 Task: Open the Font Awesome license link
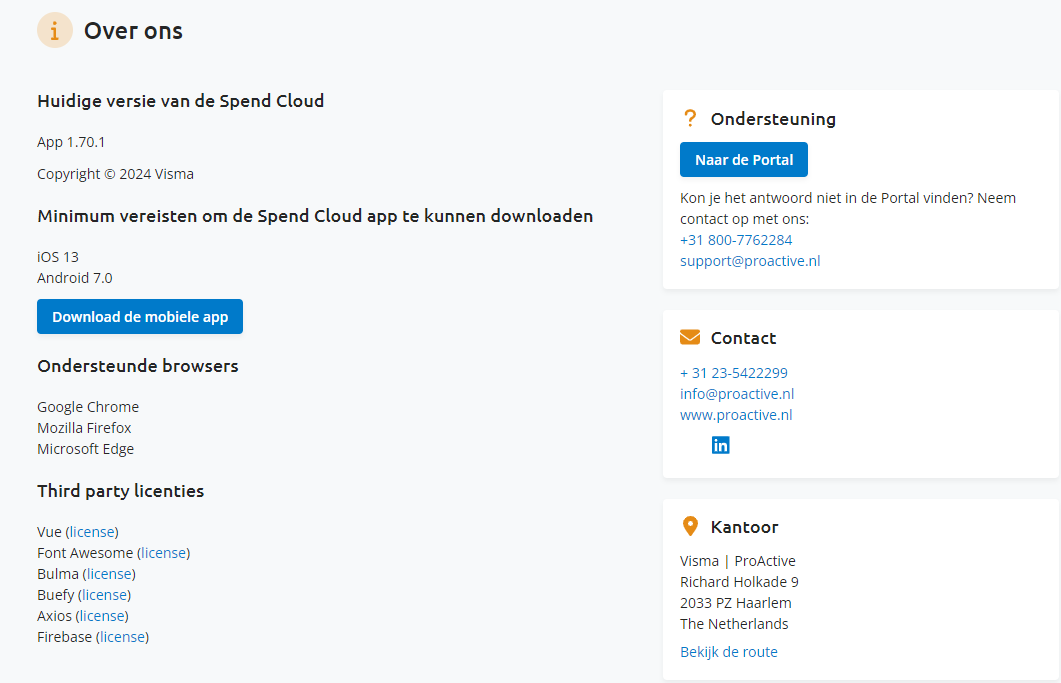point(163,553)
